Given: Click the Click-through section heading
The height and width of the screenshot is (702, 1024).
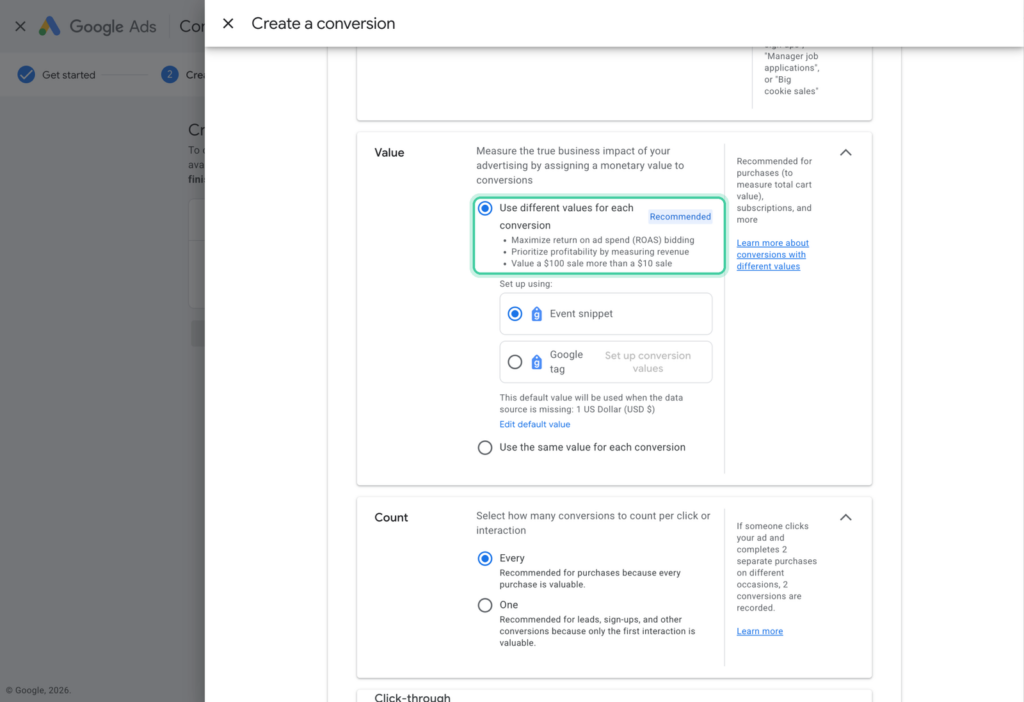Looking at the screenshot, I should point(412,697).
